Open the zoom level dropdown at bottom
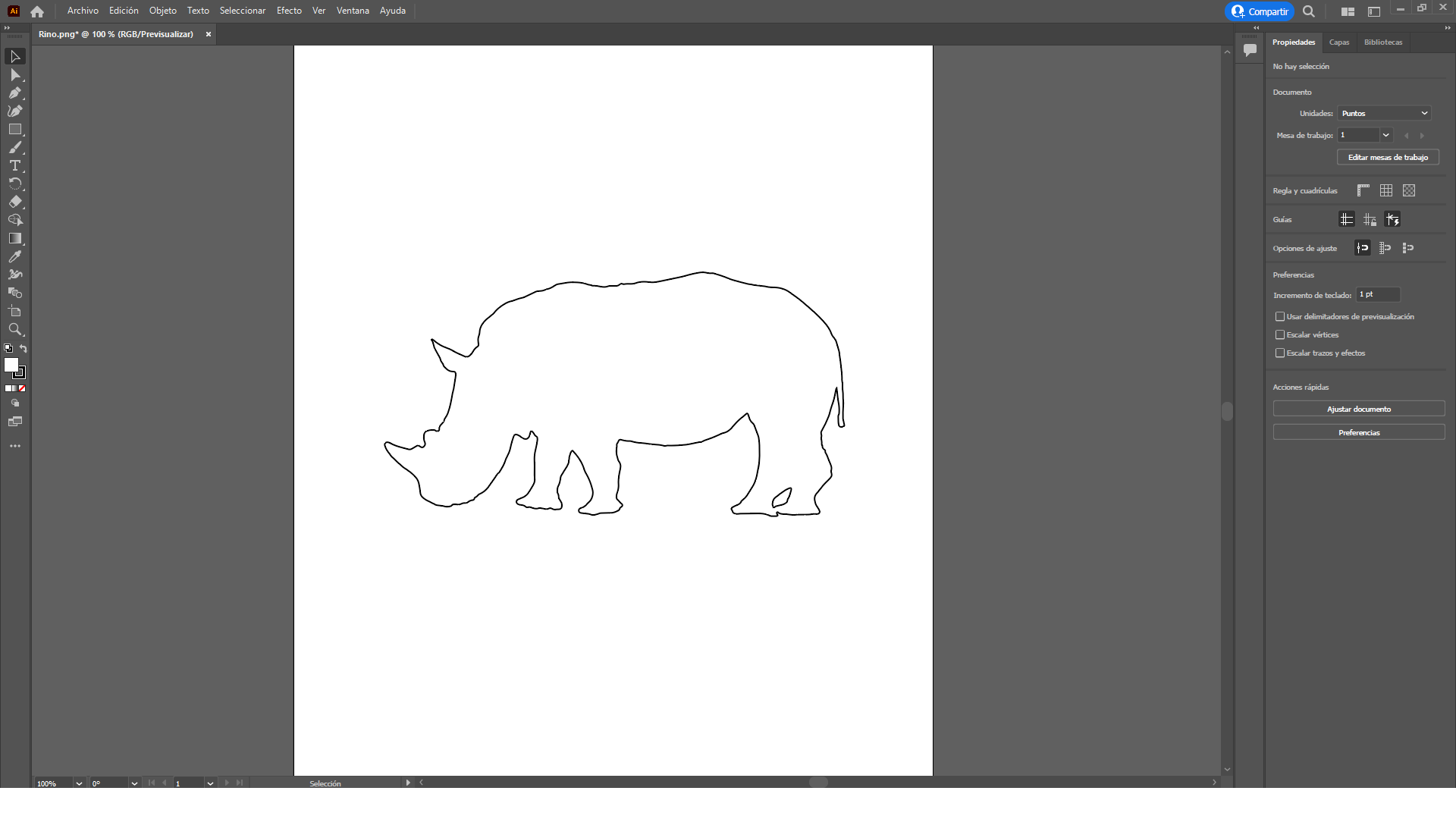Viewport: 1456px width, 819px height. (79, 783)
